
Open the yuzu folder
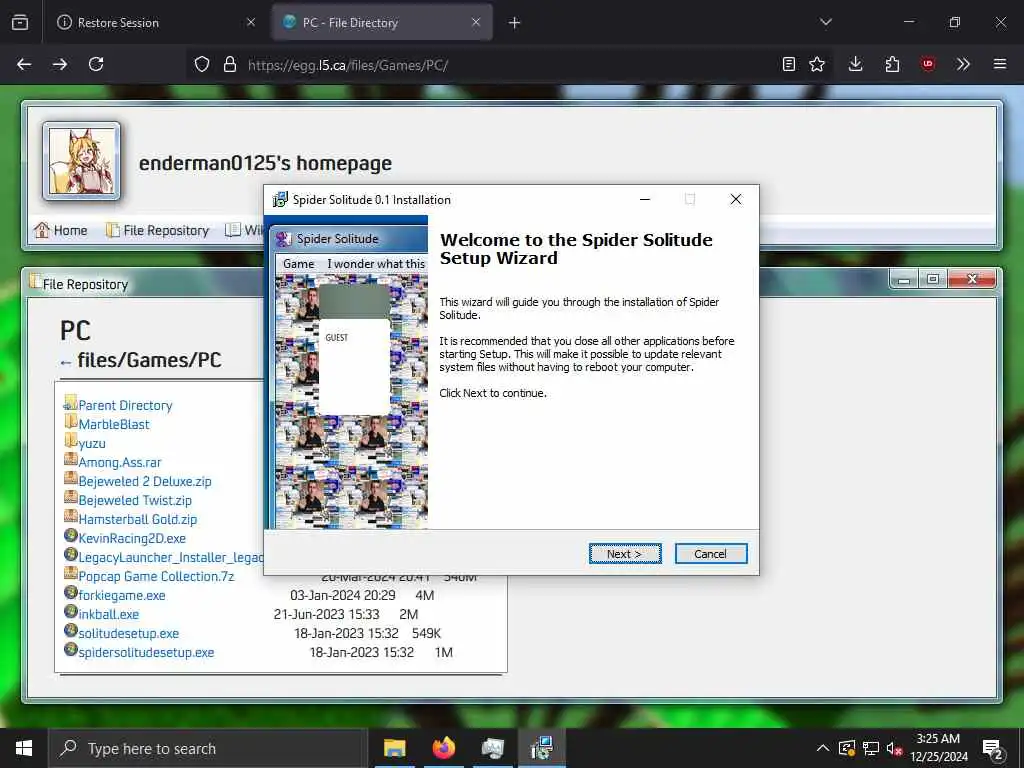tap(92, 443)
